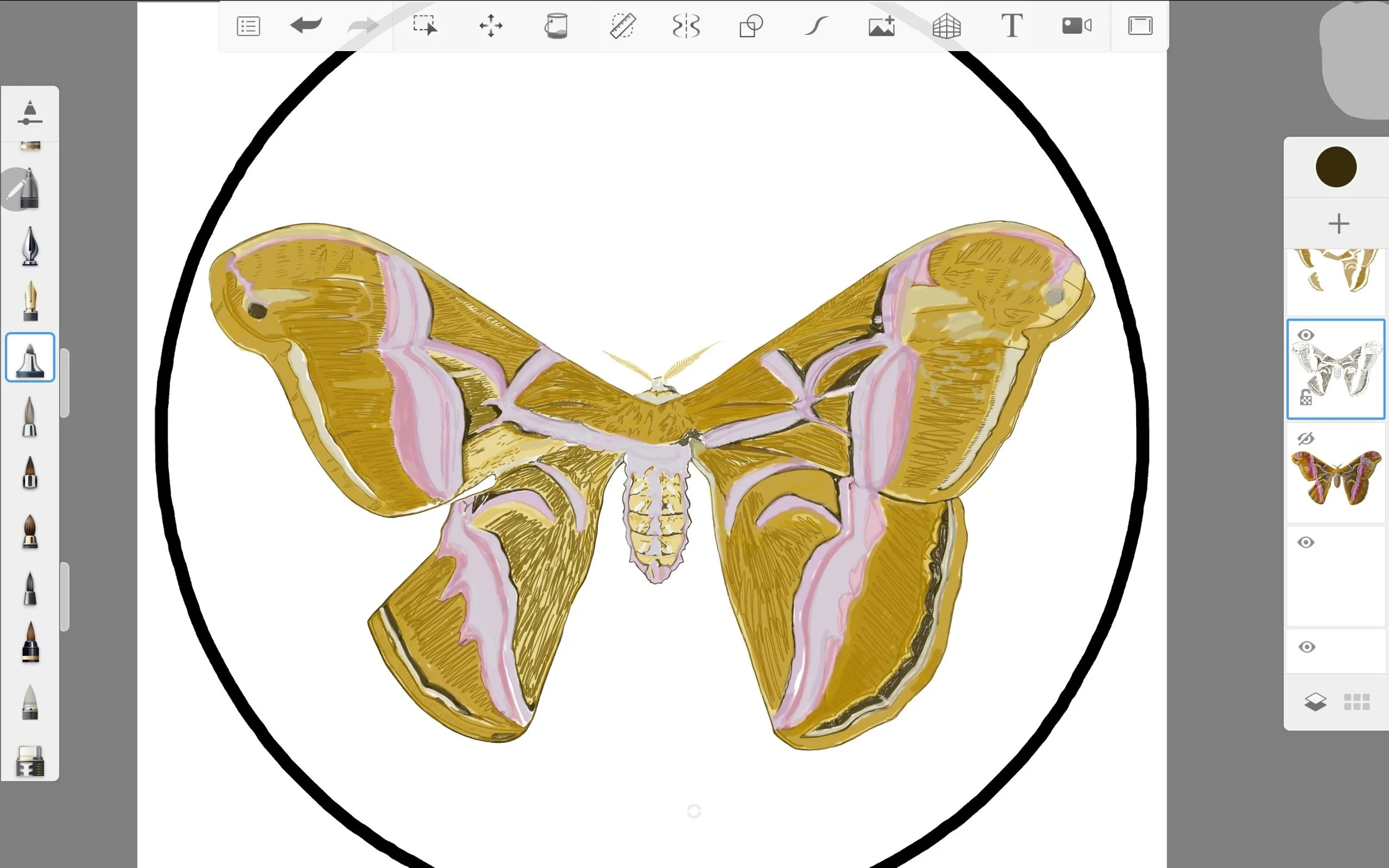Open brush properties at top of brush palette
The height and width of the screenshot is (868, 1389).
point(30,113)
